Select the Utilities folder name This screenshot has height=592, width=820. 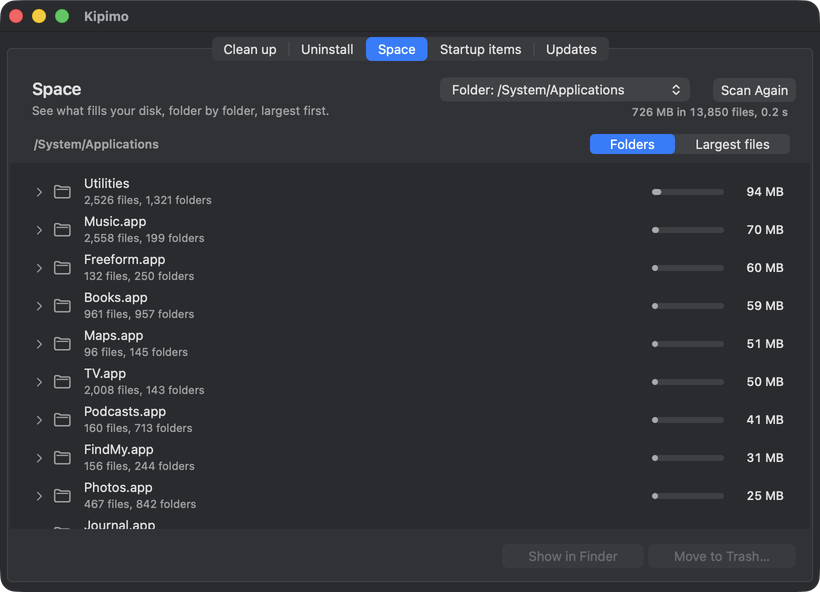point(107,184)
